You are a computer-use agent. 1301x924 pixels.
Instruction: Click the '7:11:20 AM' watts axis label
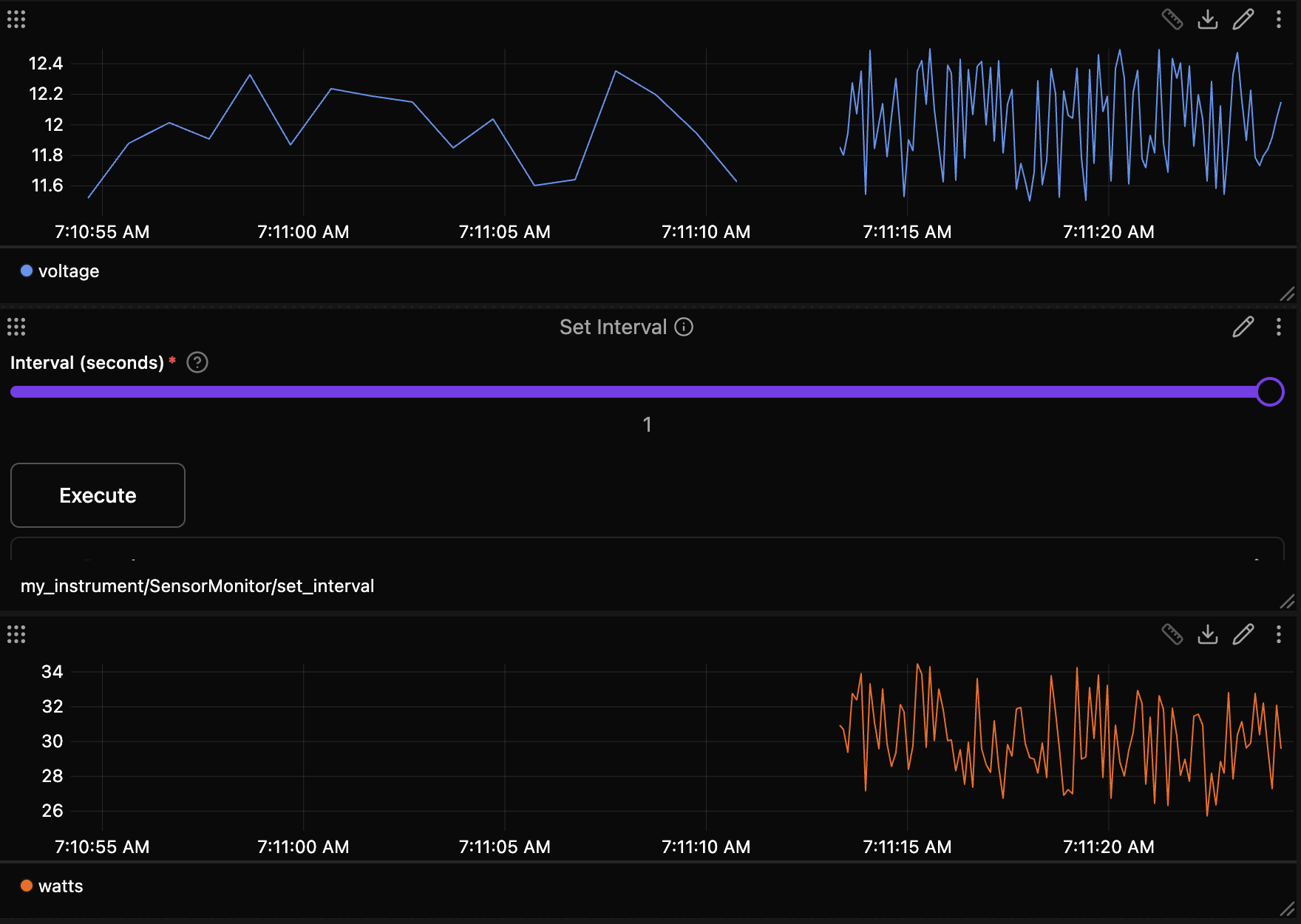click(1108, 847)
